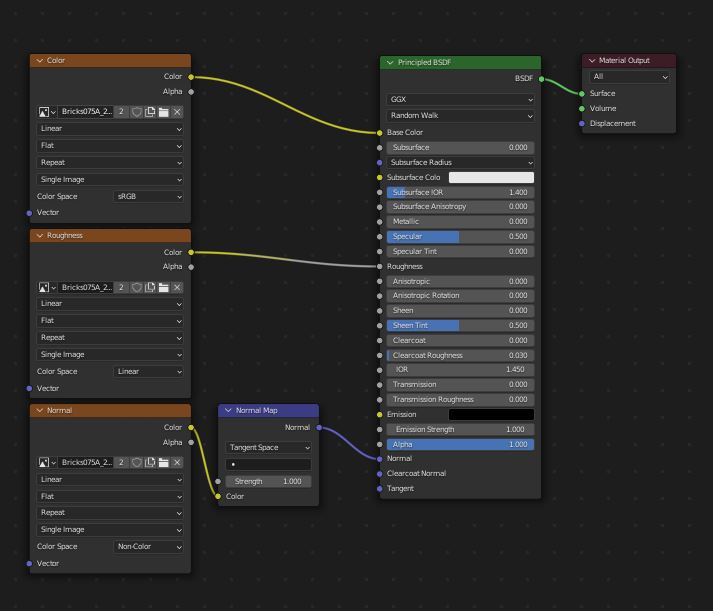Open Flat projection dropdown in Color node
713x611 pixels.
(x=110, y=145)
